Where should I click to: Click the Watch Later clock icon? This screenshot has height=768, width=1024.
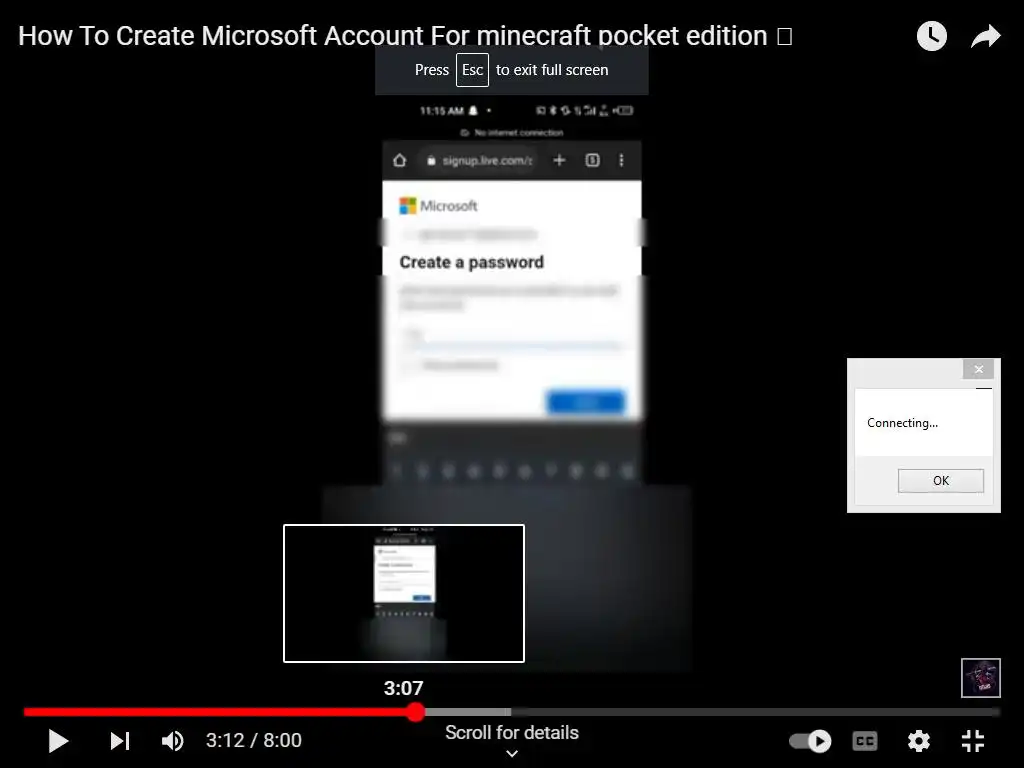931,36
